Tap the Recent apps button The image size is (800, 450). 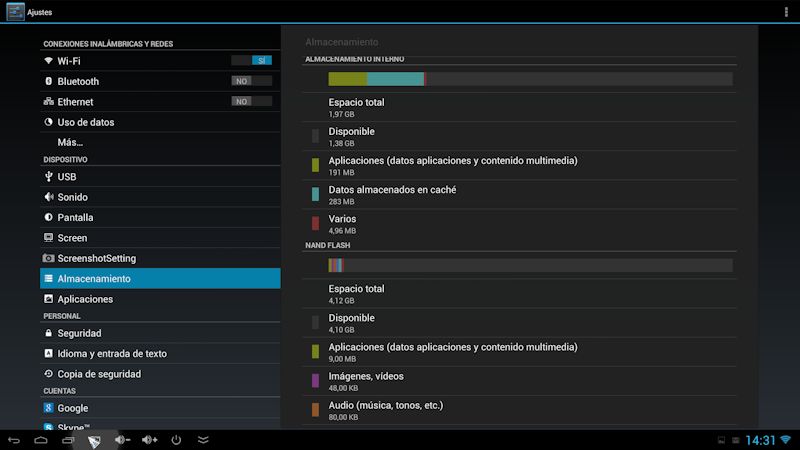pyautogui.click(x=68, y=440)
